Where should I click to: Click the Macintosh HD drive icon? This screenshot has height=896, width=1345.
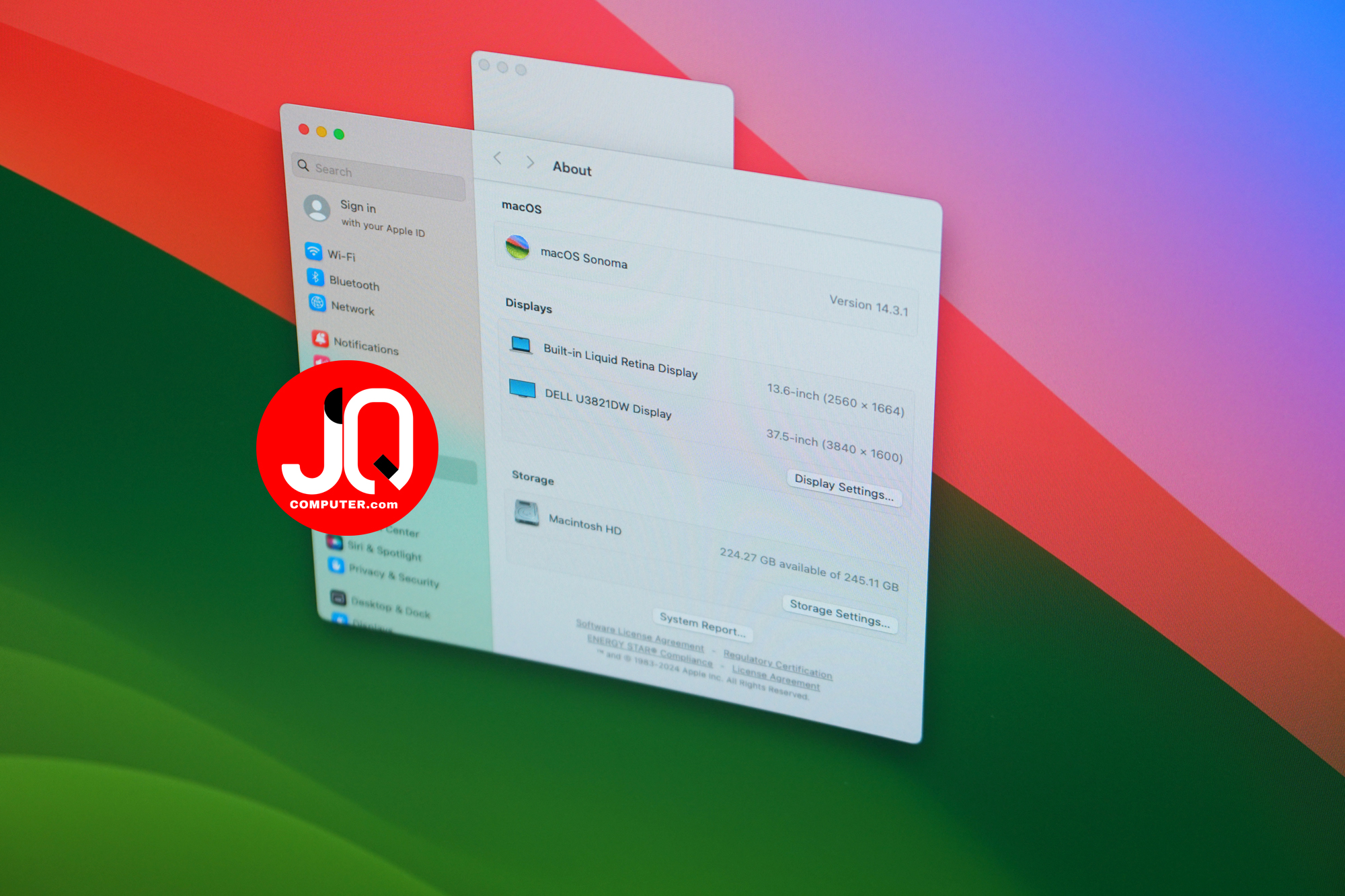(x=527, y=513)
